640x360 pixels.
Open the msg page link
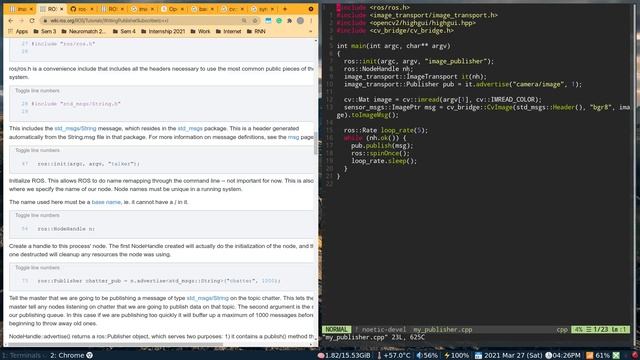click(x=293, y=137)
